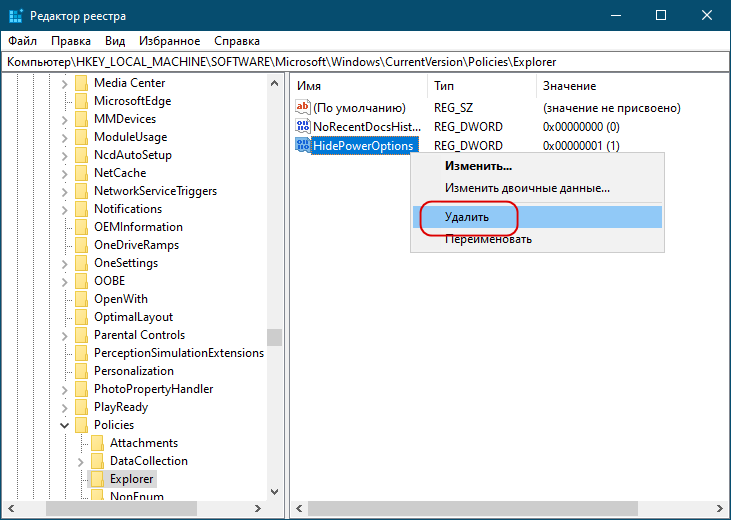731x520 pixels.
Task: Open the Избранное menu
Action: pyautogui.click(x=169, y=41)
